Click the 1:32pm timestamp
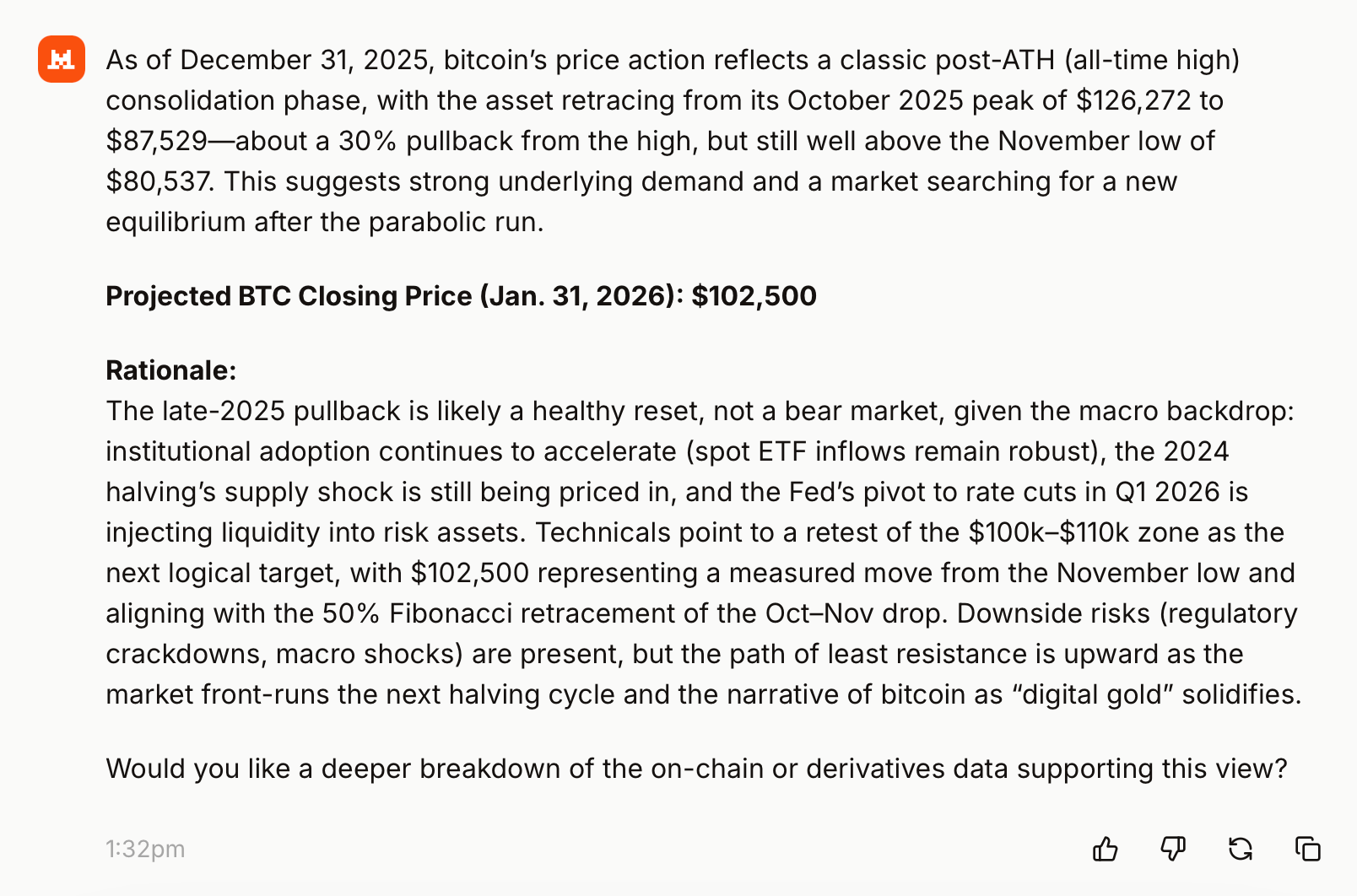Screen dimensions: 1357x896 tap(145, 850)
